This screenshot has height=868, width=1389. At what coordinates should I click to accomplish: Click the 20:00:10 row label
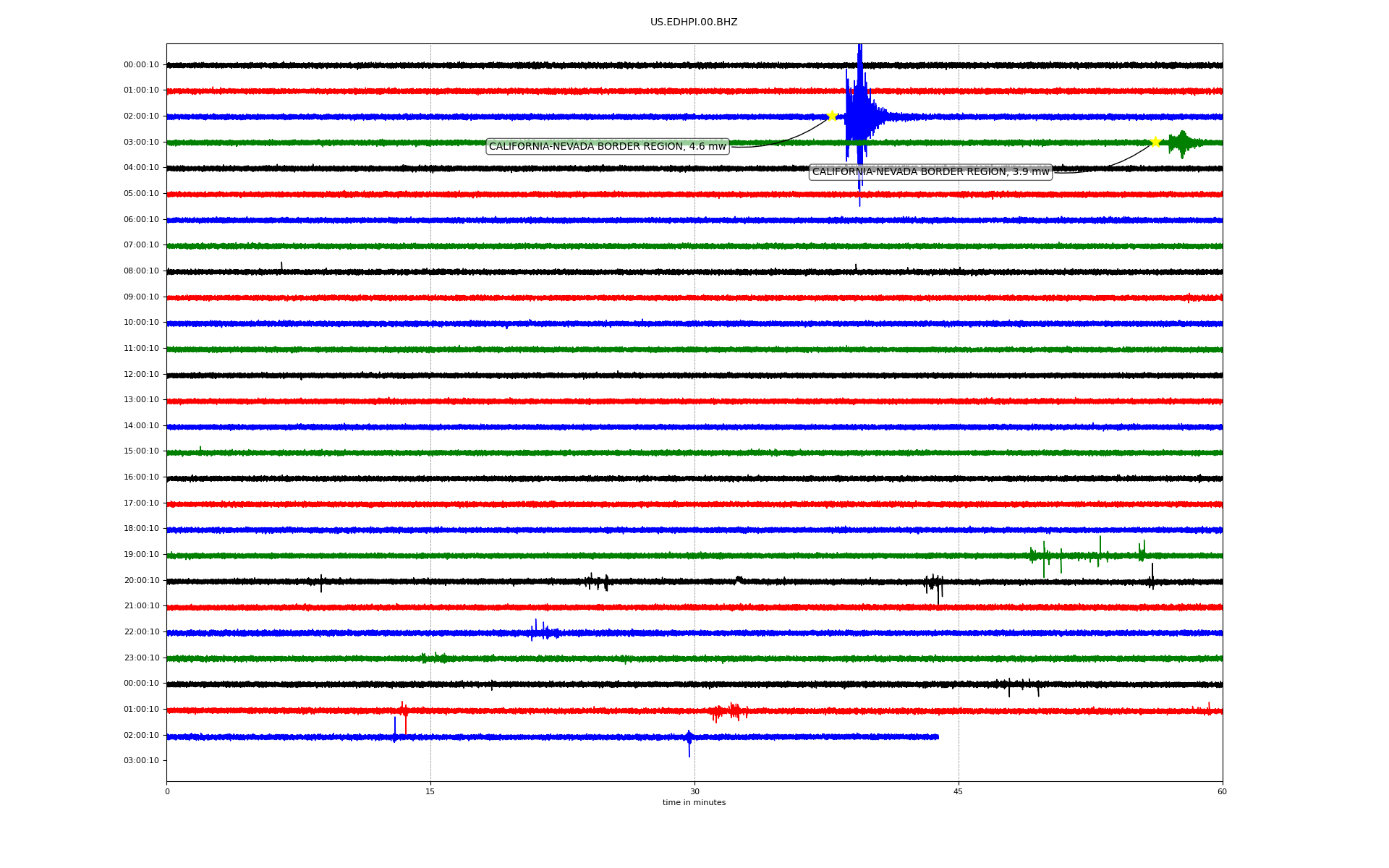tap(141, 581)
